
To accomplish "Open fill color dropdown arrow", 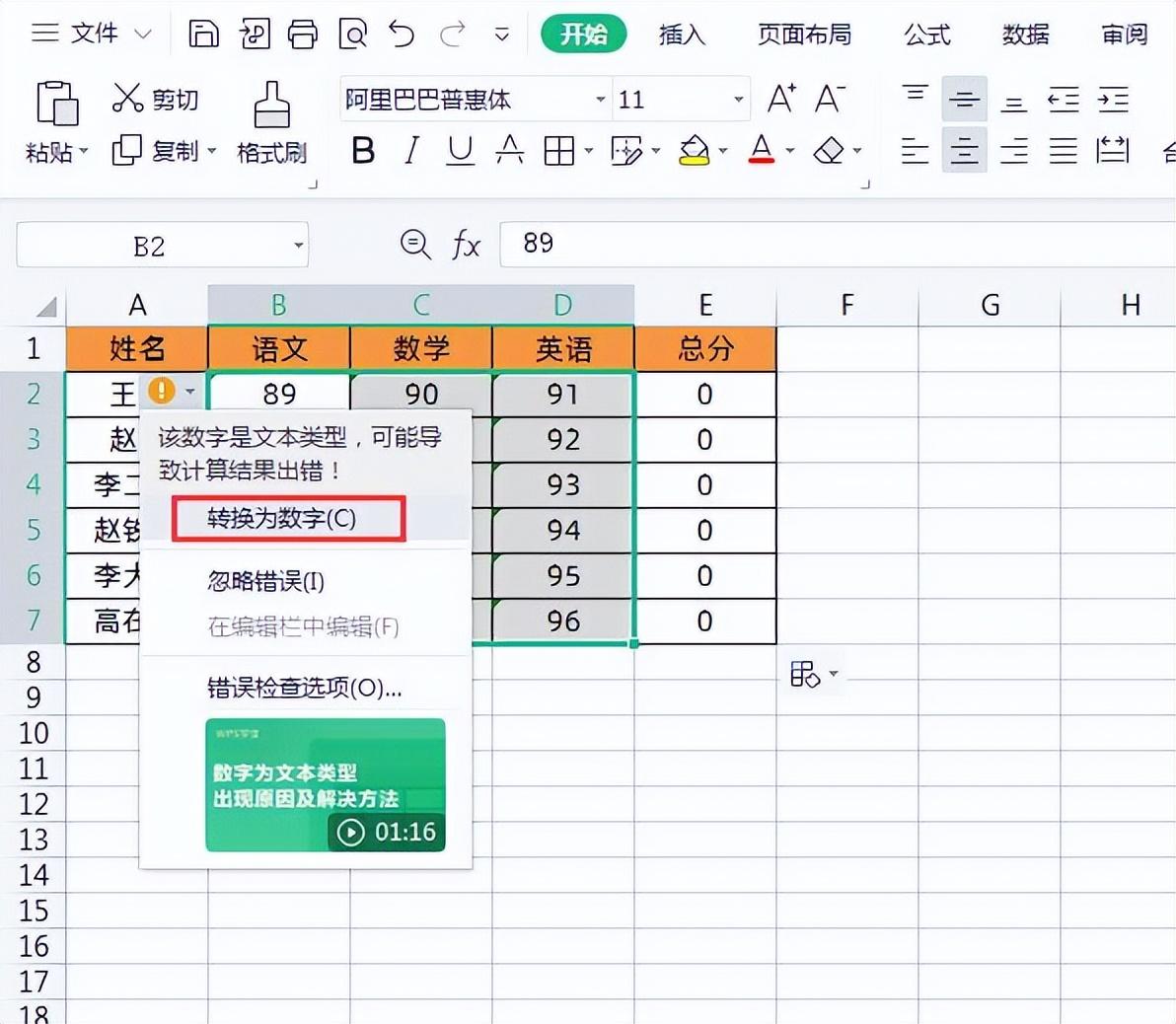I will (723, 151).
